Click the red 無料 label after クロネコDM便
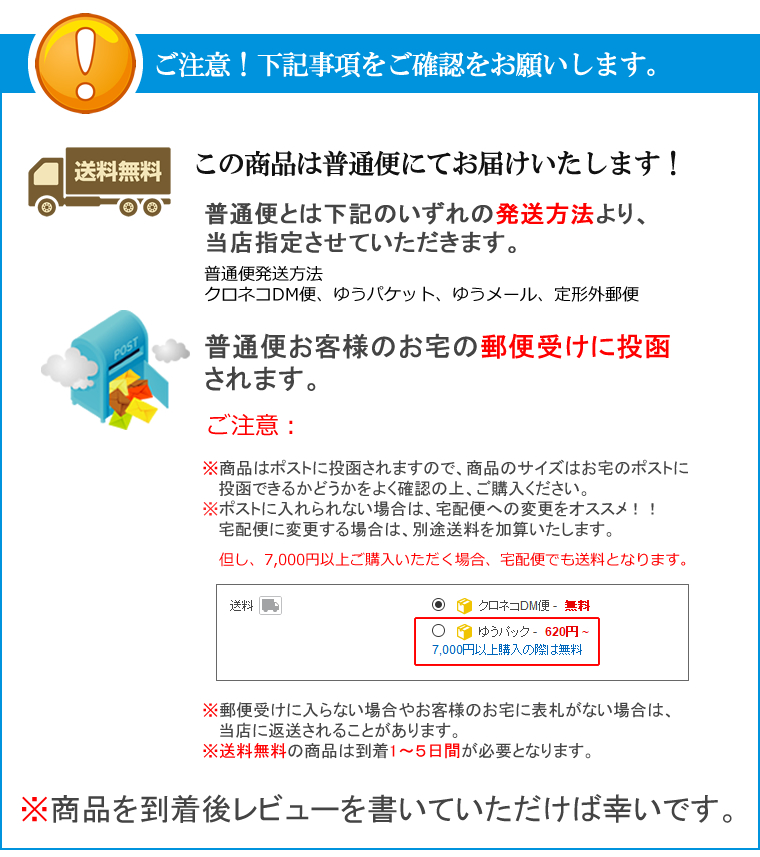 (x=577, y=606)
